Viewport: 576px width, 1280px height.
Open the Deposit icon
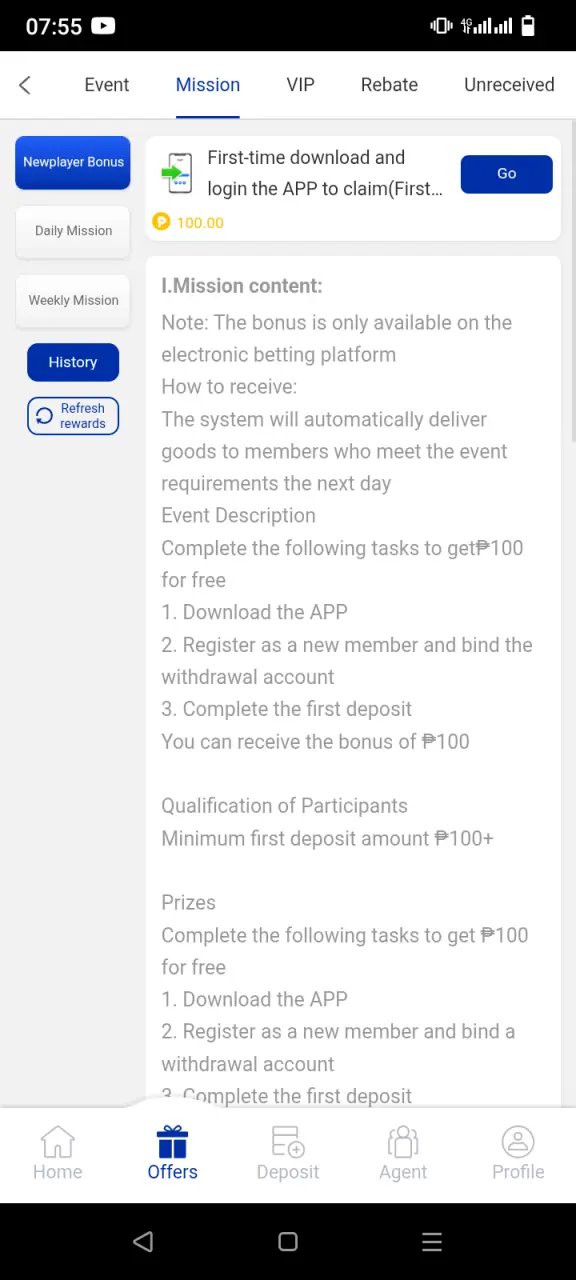click(x=288, y=1141)
